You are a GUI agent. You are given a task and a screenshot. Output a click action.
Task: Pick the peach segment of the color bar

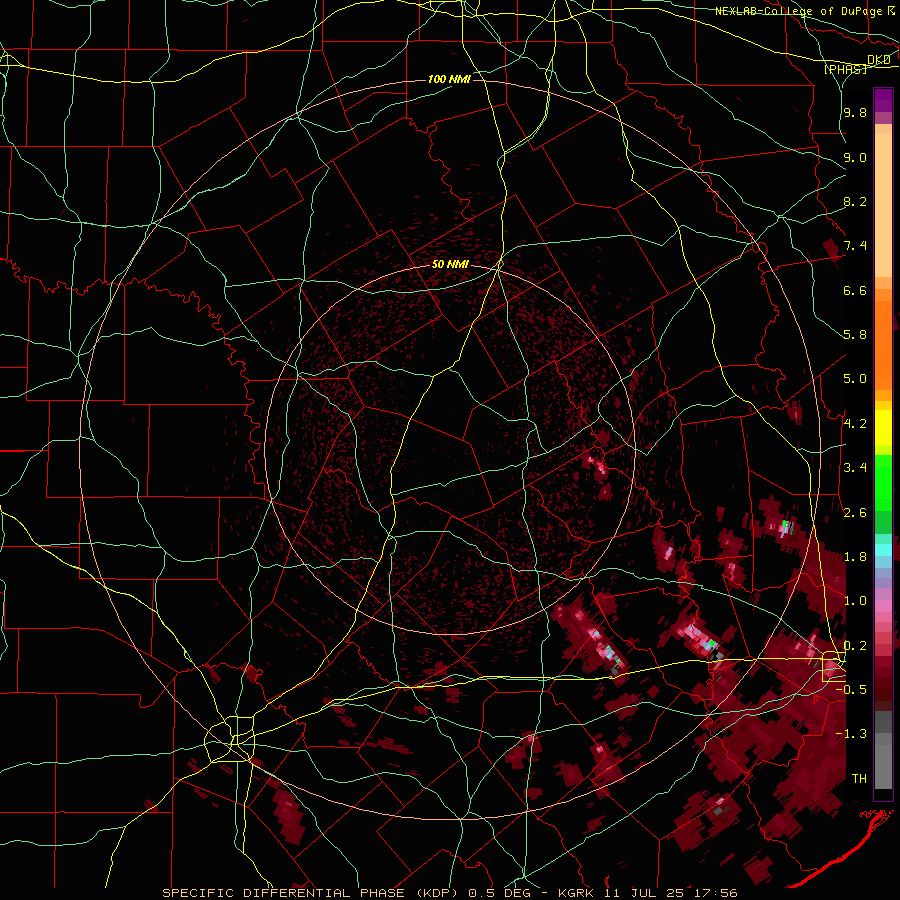click(x=883, y=207)
